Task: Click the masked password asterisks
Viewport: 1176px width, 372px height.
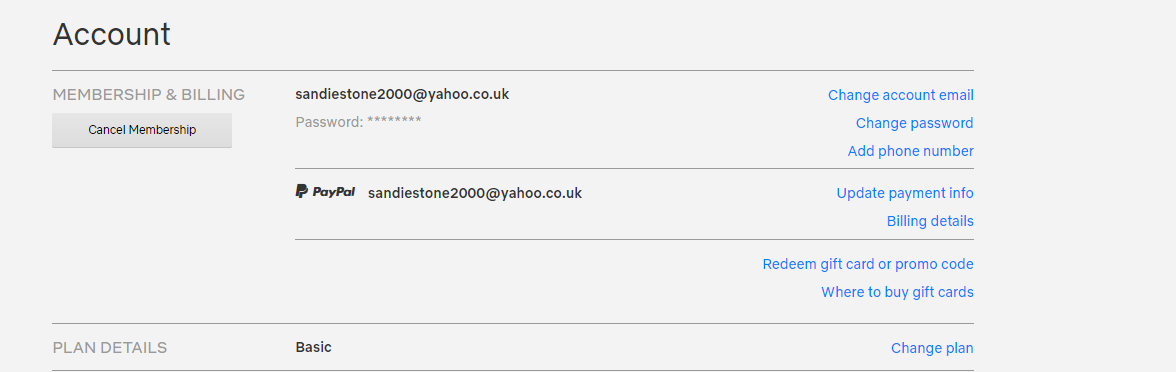Action: click(x=394, y=120)
